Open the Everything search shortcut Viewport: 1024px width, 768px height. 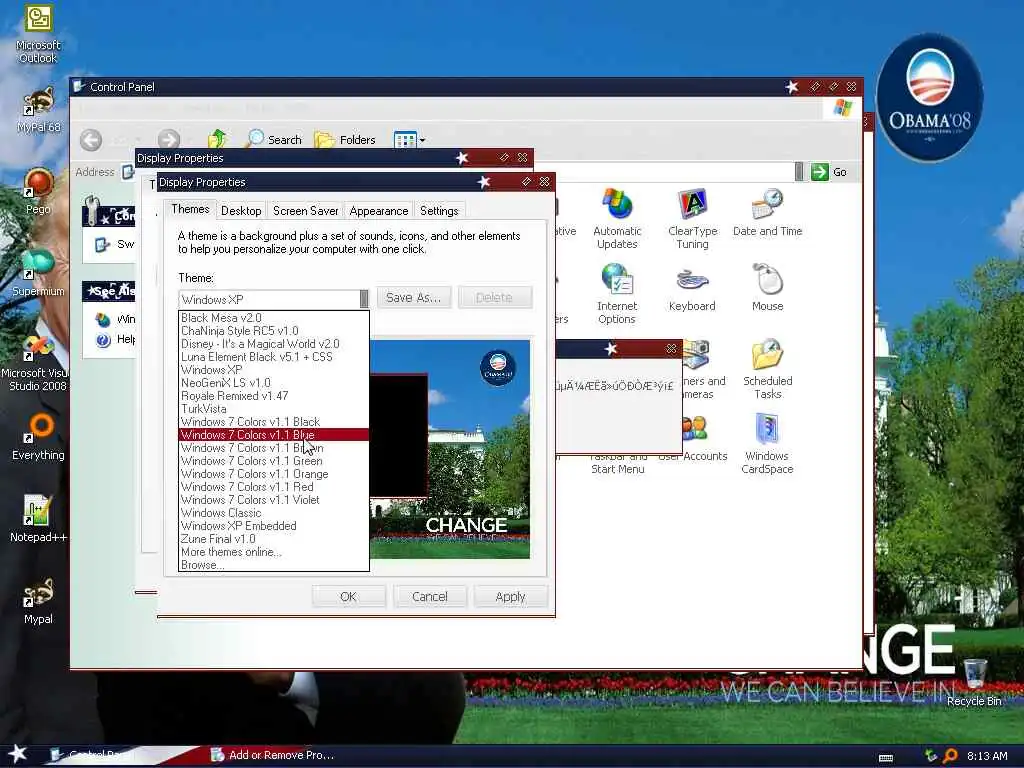(x=38, y=436)
